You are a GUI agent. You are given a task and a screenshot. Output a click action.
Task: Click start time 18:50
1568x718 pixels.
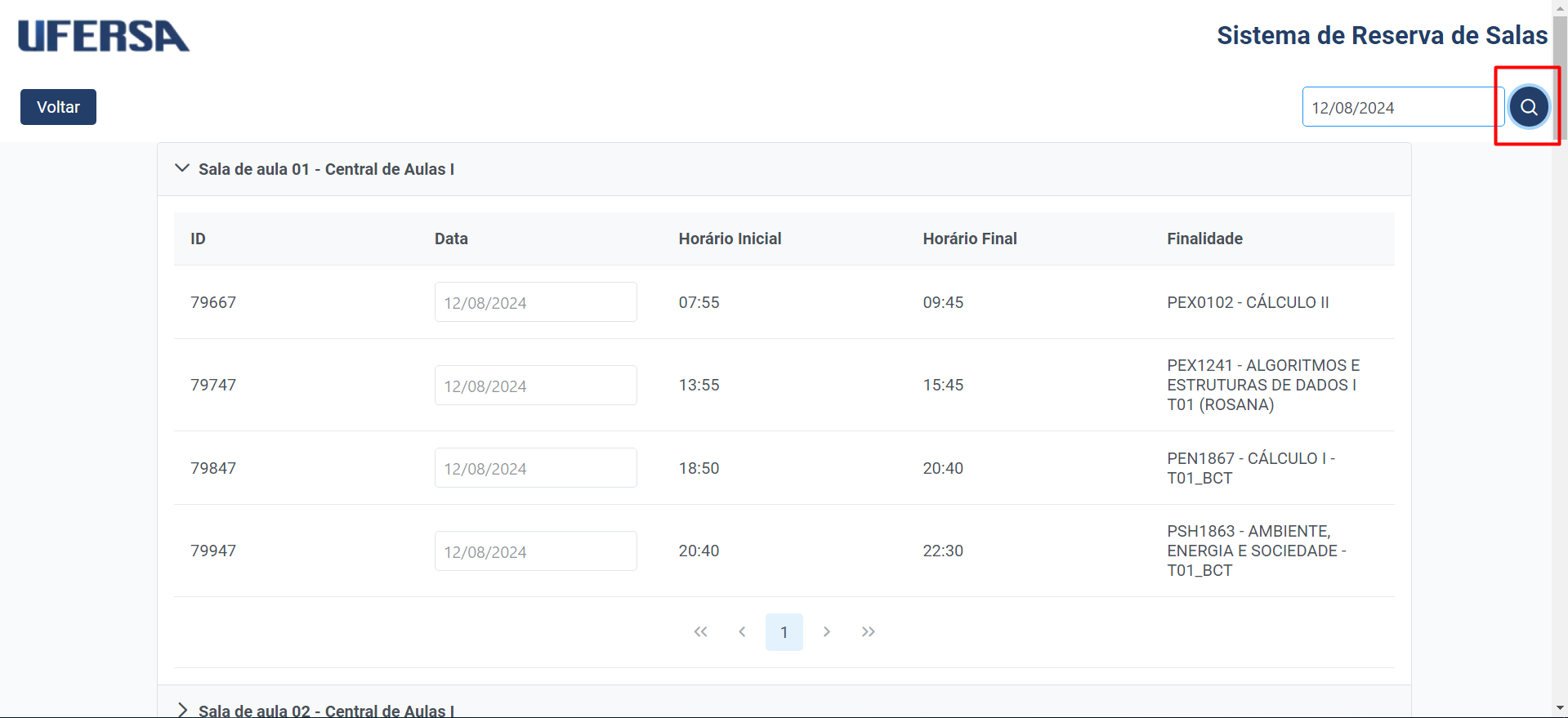pos(699,468)
